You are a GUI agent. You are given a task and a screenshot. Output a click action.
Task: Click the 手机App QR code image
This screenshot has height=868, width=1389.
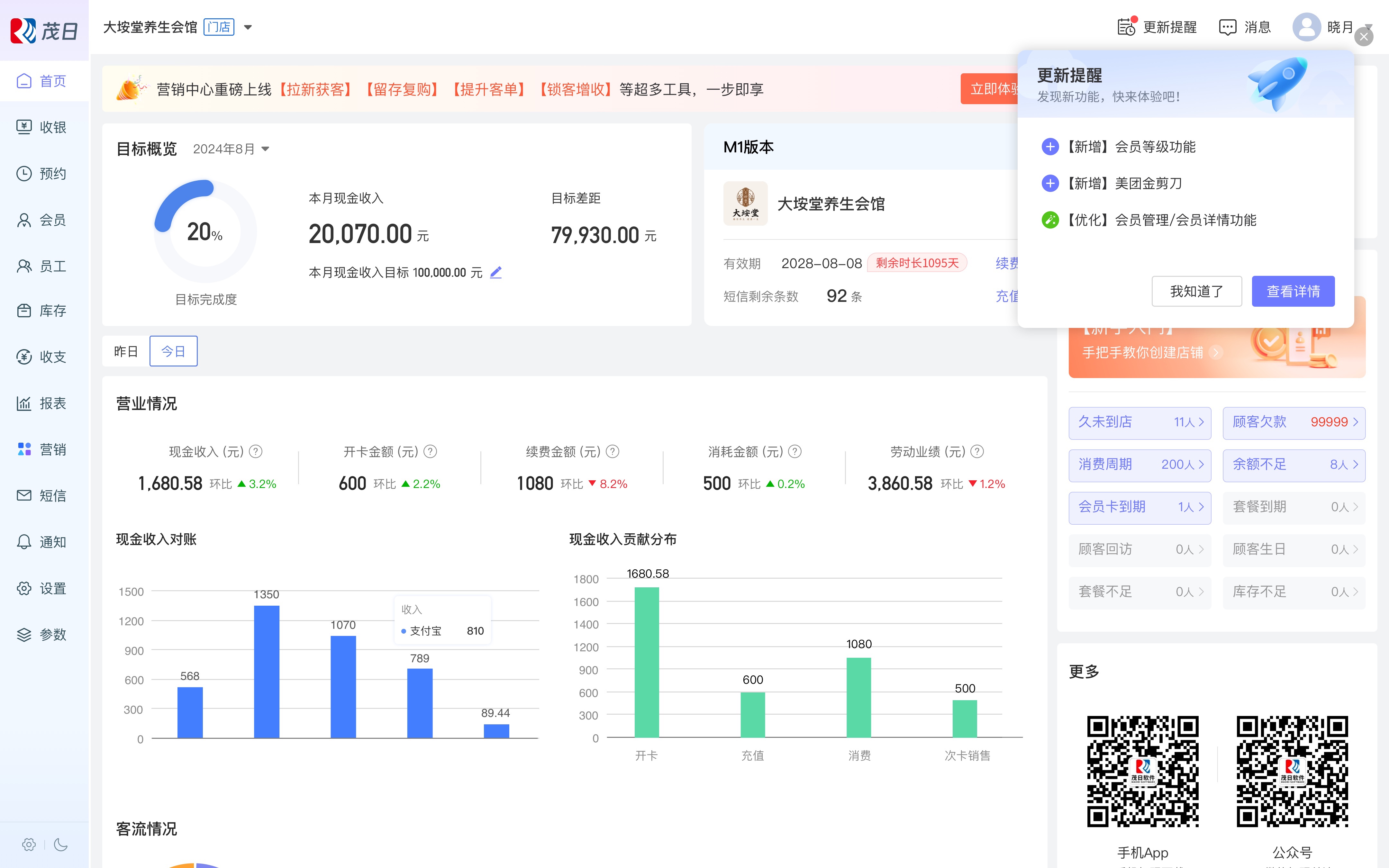pyautogui.click(x=1142, y=771)
